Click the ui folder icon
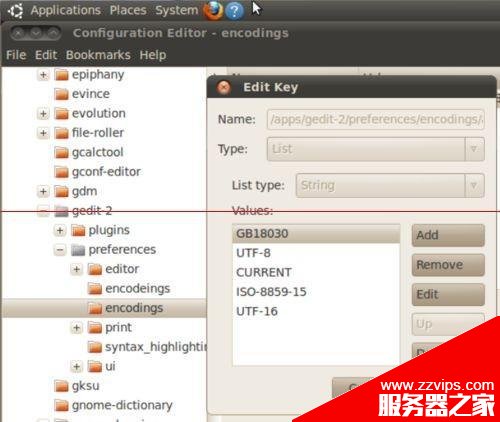Screen dimensions: 500x422 (x=95, y=367)
